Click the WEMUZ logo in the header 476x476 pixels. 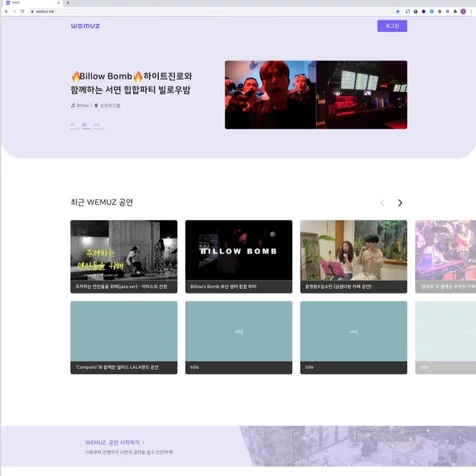(x=85, y=26)
